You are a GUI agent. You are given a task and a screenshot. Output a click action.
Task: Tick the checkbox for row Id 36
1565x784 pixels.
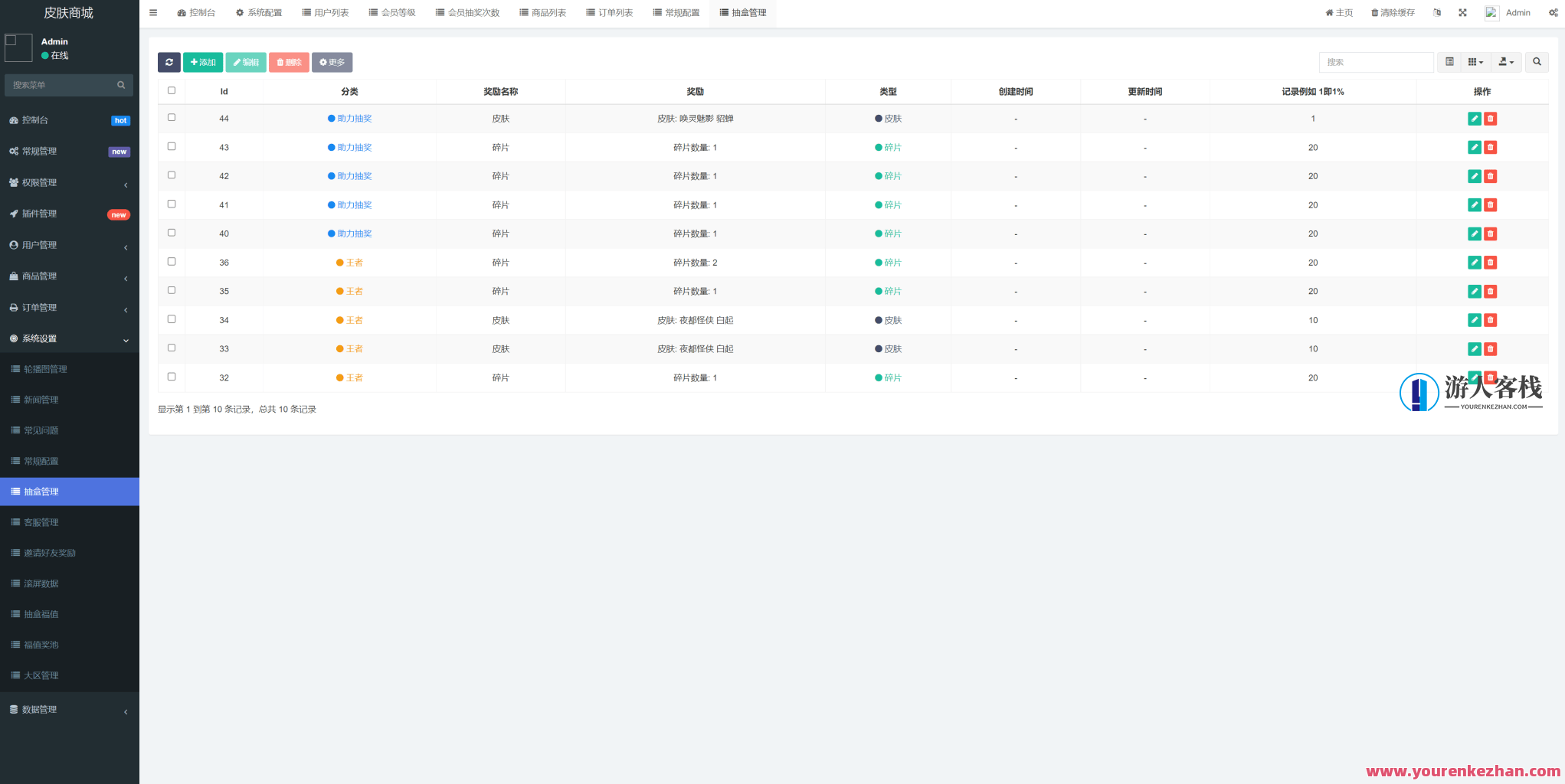pos(172,262)
